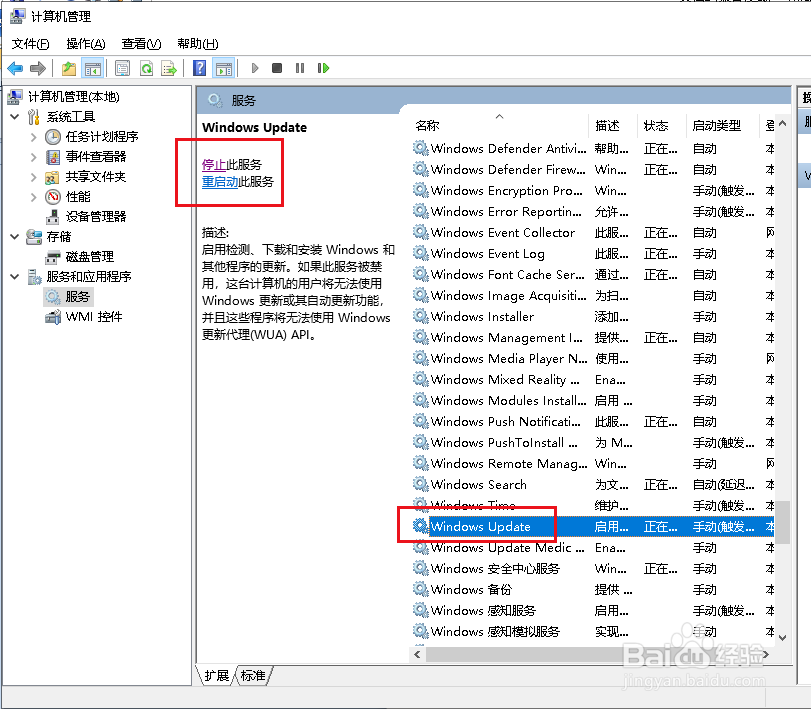Select 计算机管理(本地) root node

click(73, 97)
